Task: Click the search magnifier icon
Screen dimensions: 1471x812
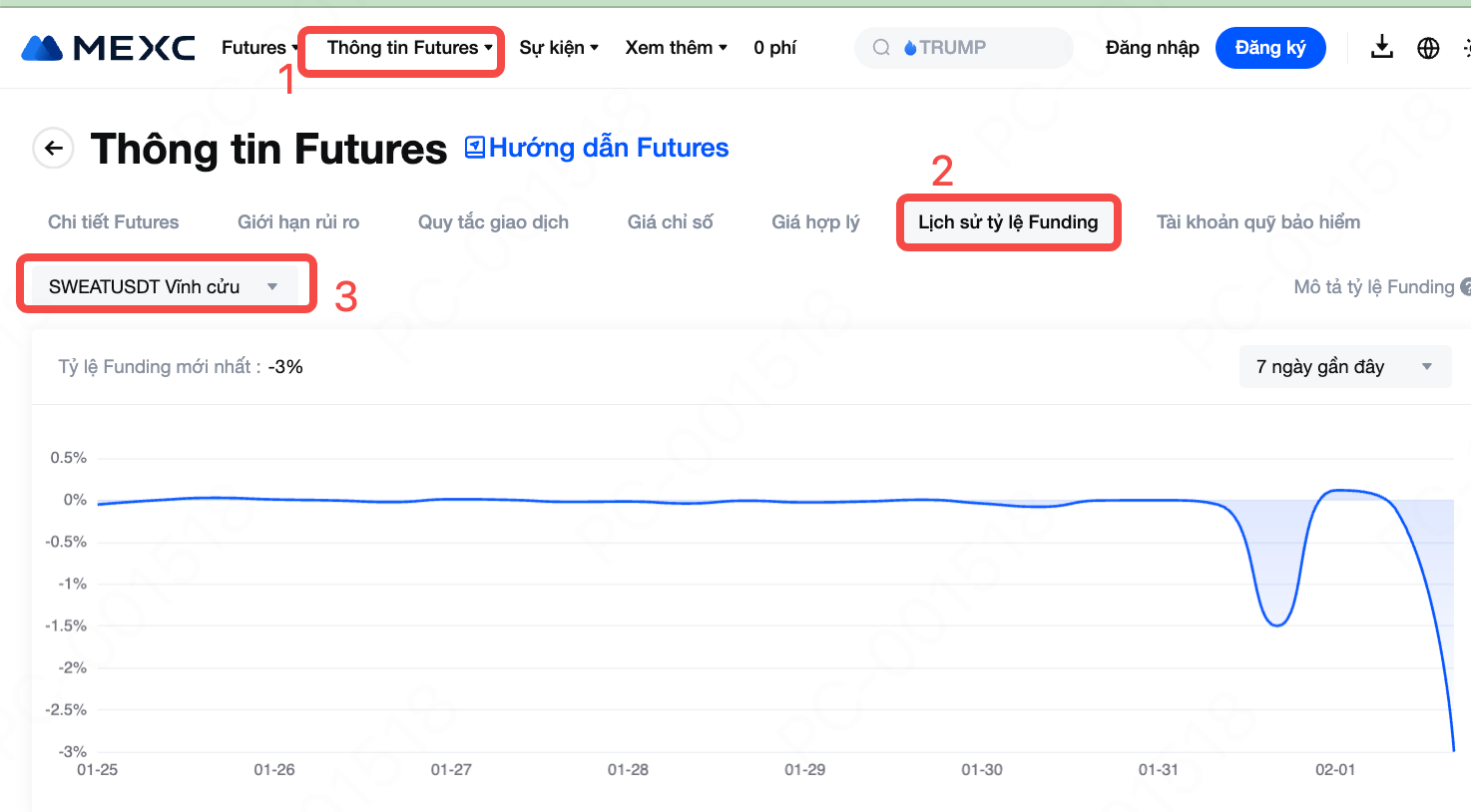Action: click(881, 48)
